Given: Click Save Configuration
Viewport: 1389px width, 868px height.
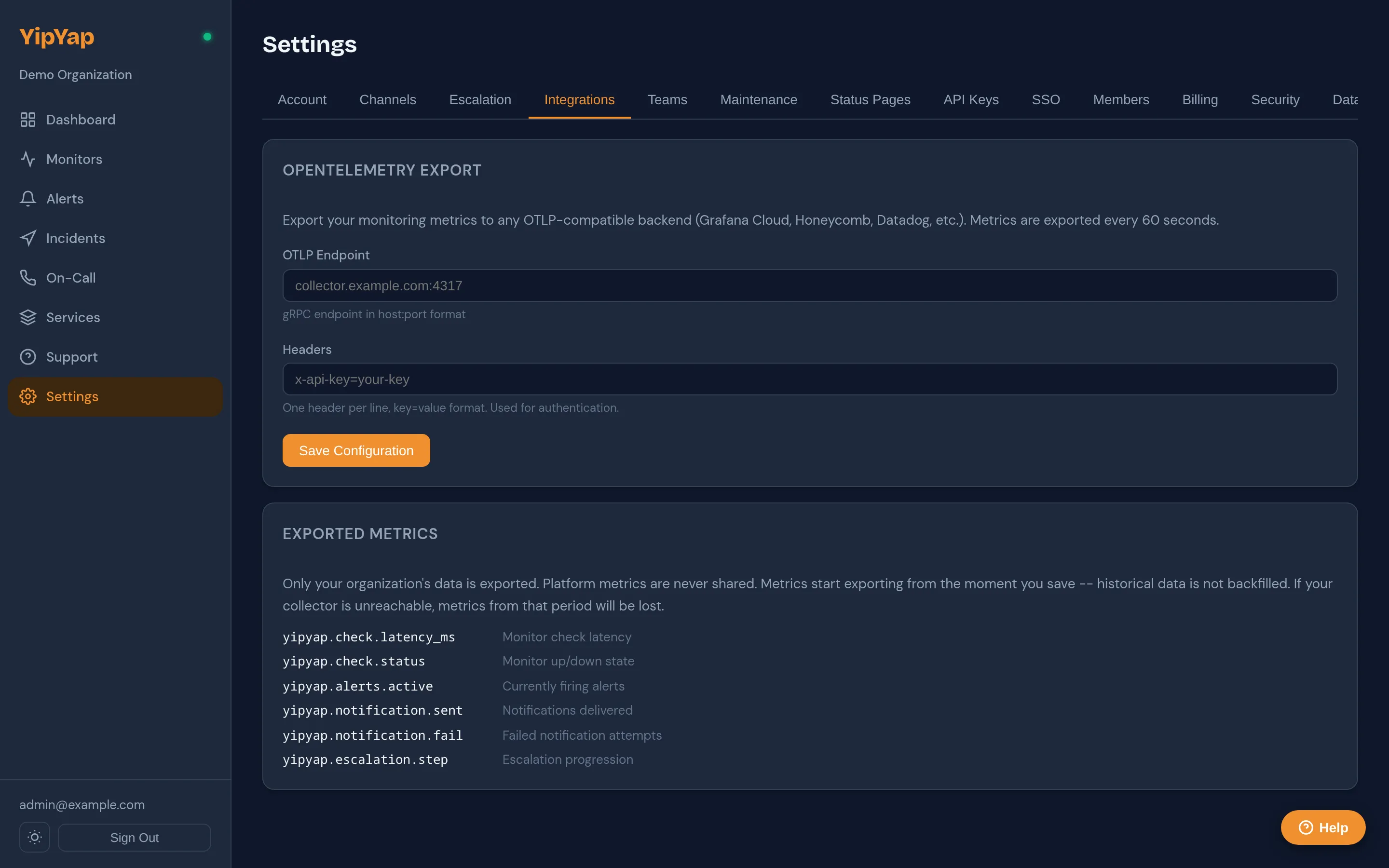Looking at the screenshot, I should [x=356, y=450].
